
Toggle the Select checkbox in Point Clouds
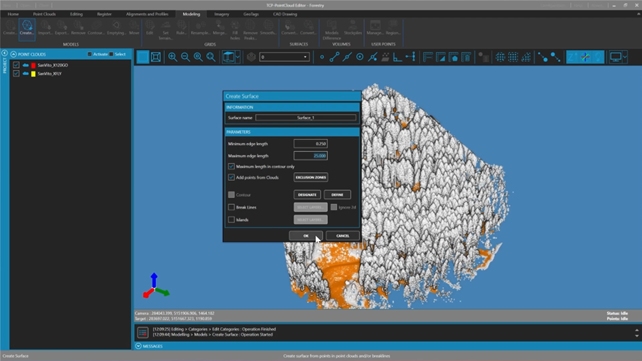click(111, 54)
